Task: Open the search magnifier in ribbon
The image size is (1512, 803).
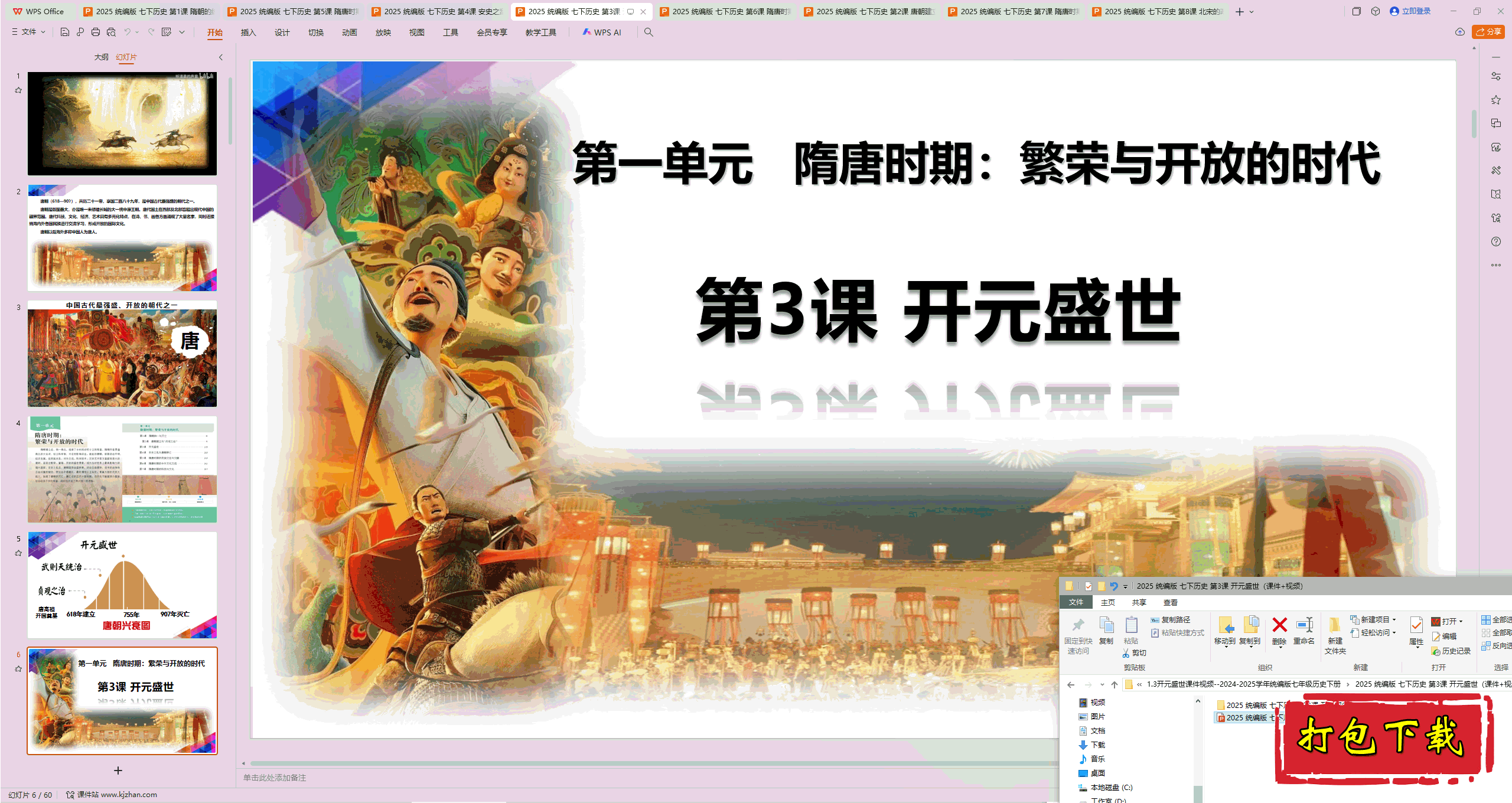Action: pos(649,32)
